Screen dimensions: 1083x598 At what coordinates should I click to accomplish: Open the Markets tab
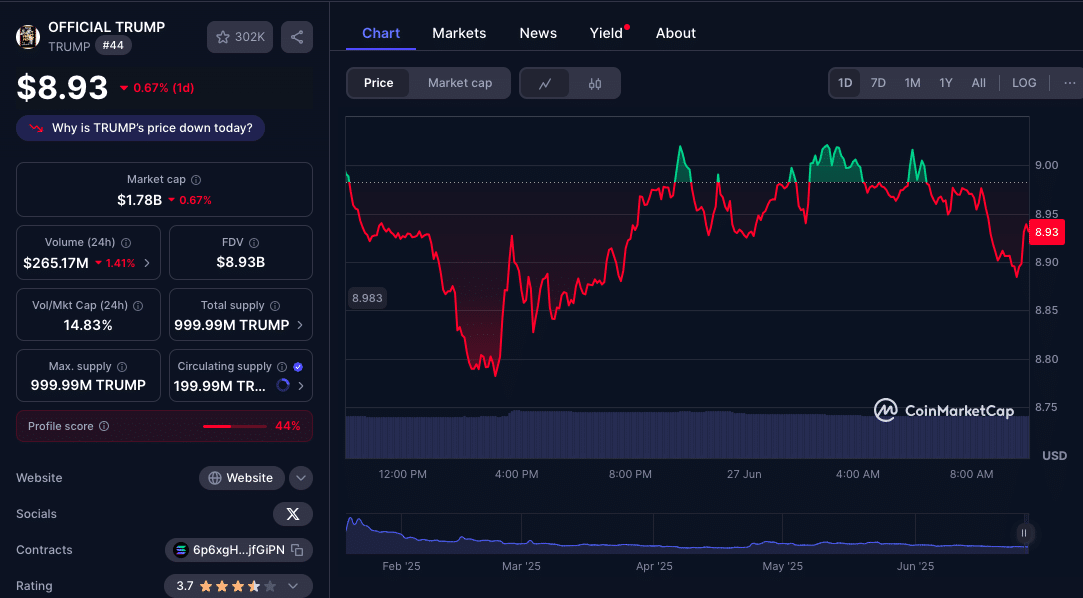[x=459, y=33]
